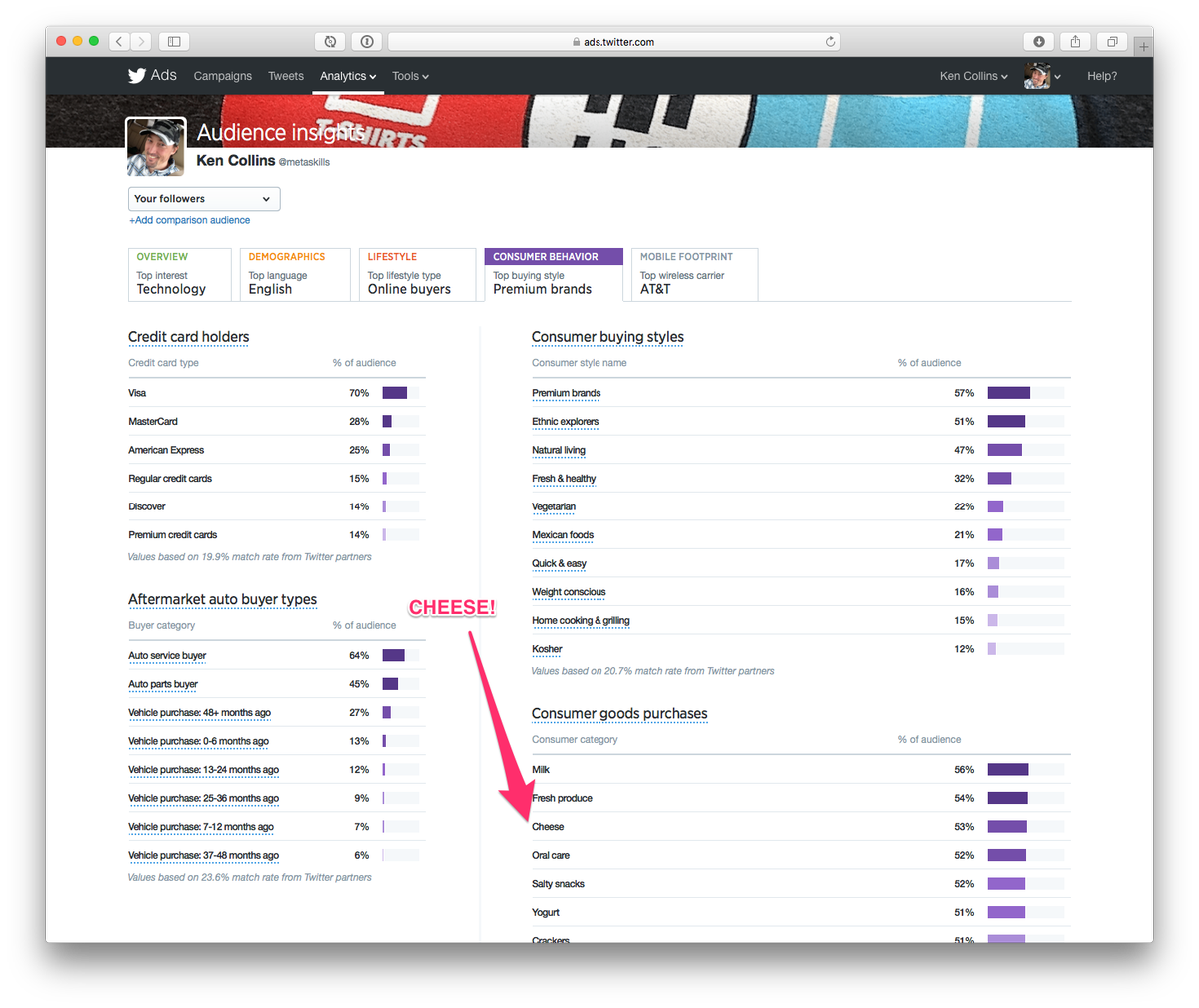Click Vehicle purchase: 7-12 months ago
The height and width of the screenshot is (1008, 1199).
click(x=201, y=827)
